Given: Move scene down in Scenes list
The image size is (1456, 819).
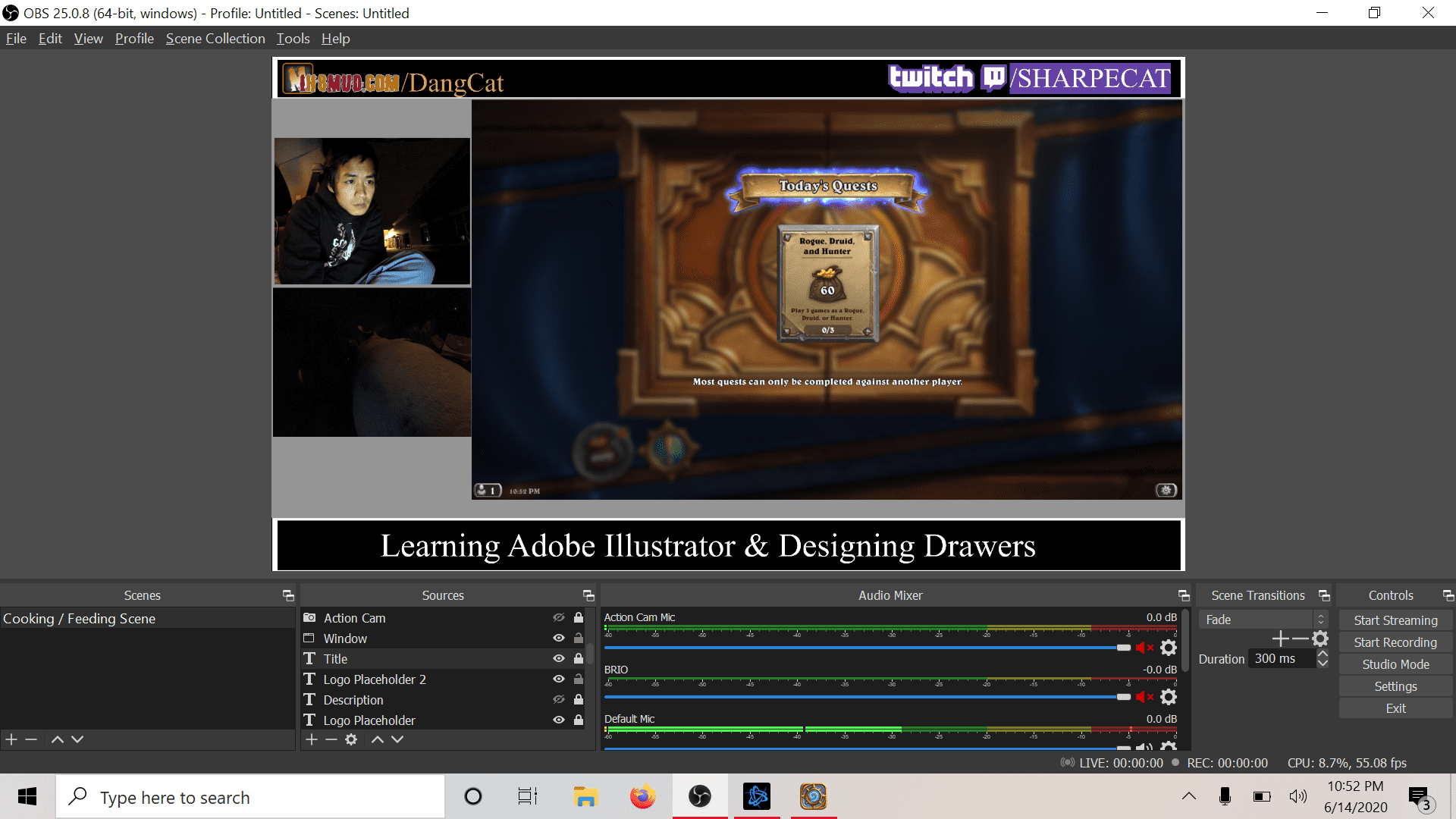Looking at the screenshot, I should pos(77,739).
